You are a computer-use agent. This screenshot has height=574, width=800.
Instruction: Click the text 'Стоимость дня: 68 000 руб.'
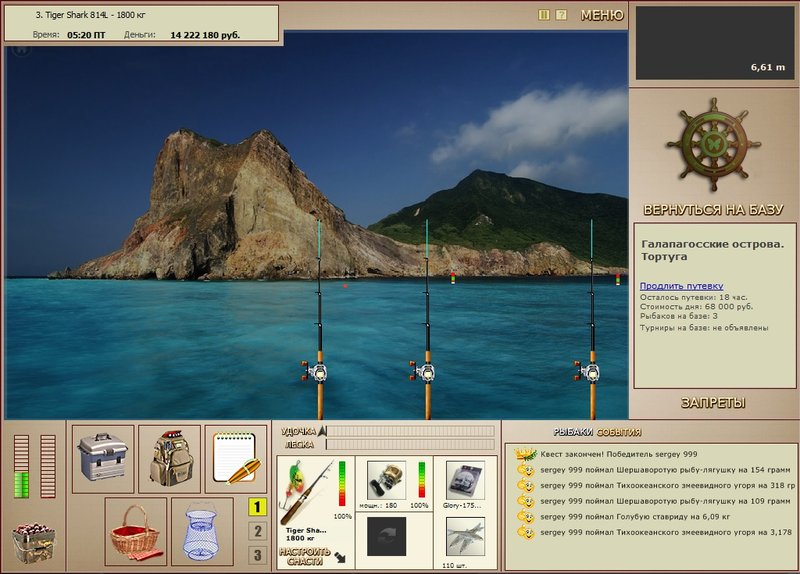[x=696, y=307]
